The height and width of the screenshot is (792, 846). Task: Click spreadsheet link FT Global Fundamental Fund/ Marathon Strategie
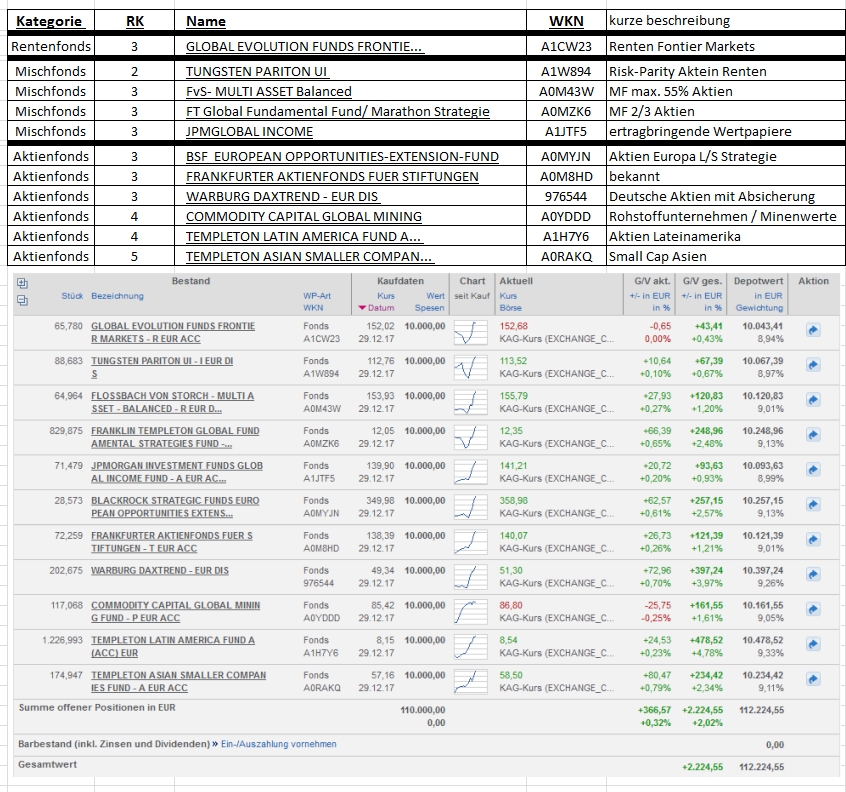pos(338,112)
